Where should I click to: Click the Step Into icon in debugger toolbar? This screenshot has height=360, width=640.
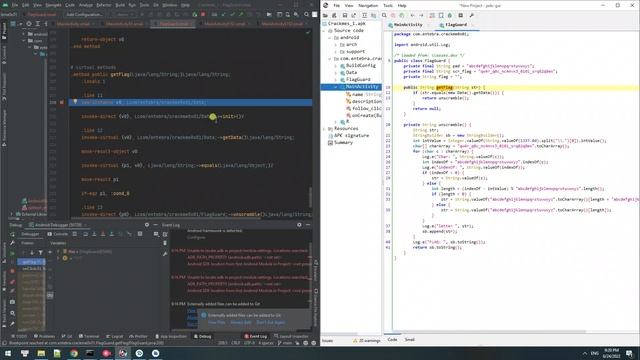(94, 234)
